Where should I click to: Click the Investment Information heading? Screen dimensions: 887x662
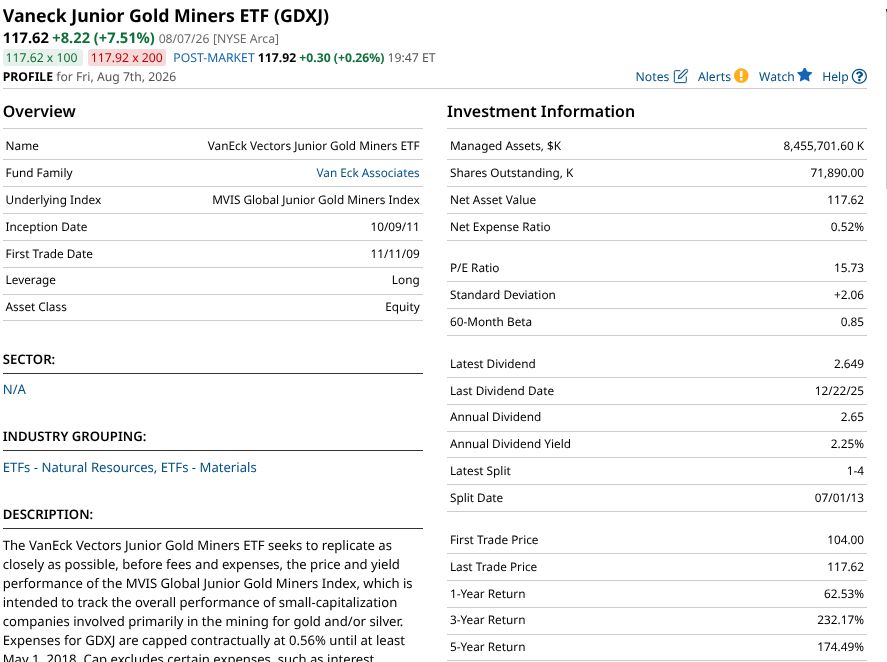(541, 111)
